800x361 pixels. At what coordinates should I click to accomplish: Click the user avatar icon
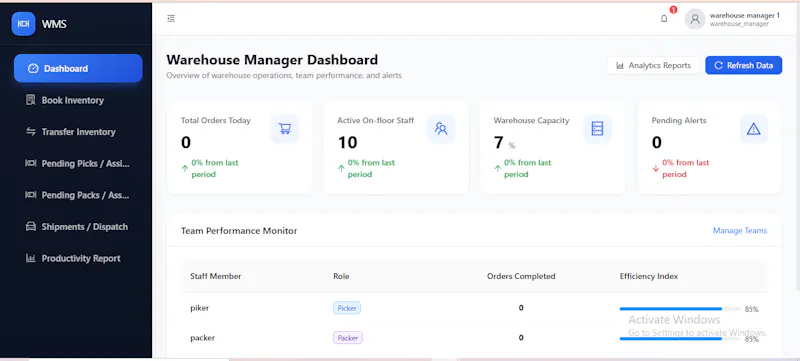tap(694, 19)
